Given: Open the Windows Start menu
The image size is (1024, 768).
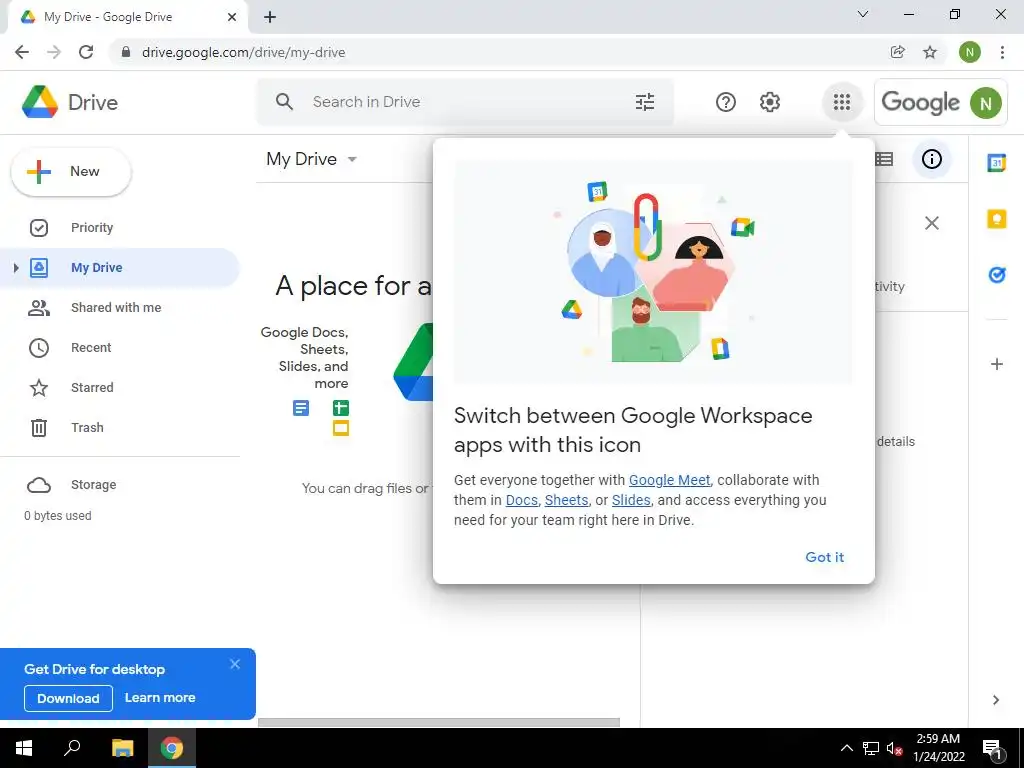Looking at the screenshot, I should (x=24, y=748).
